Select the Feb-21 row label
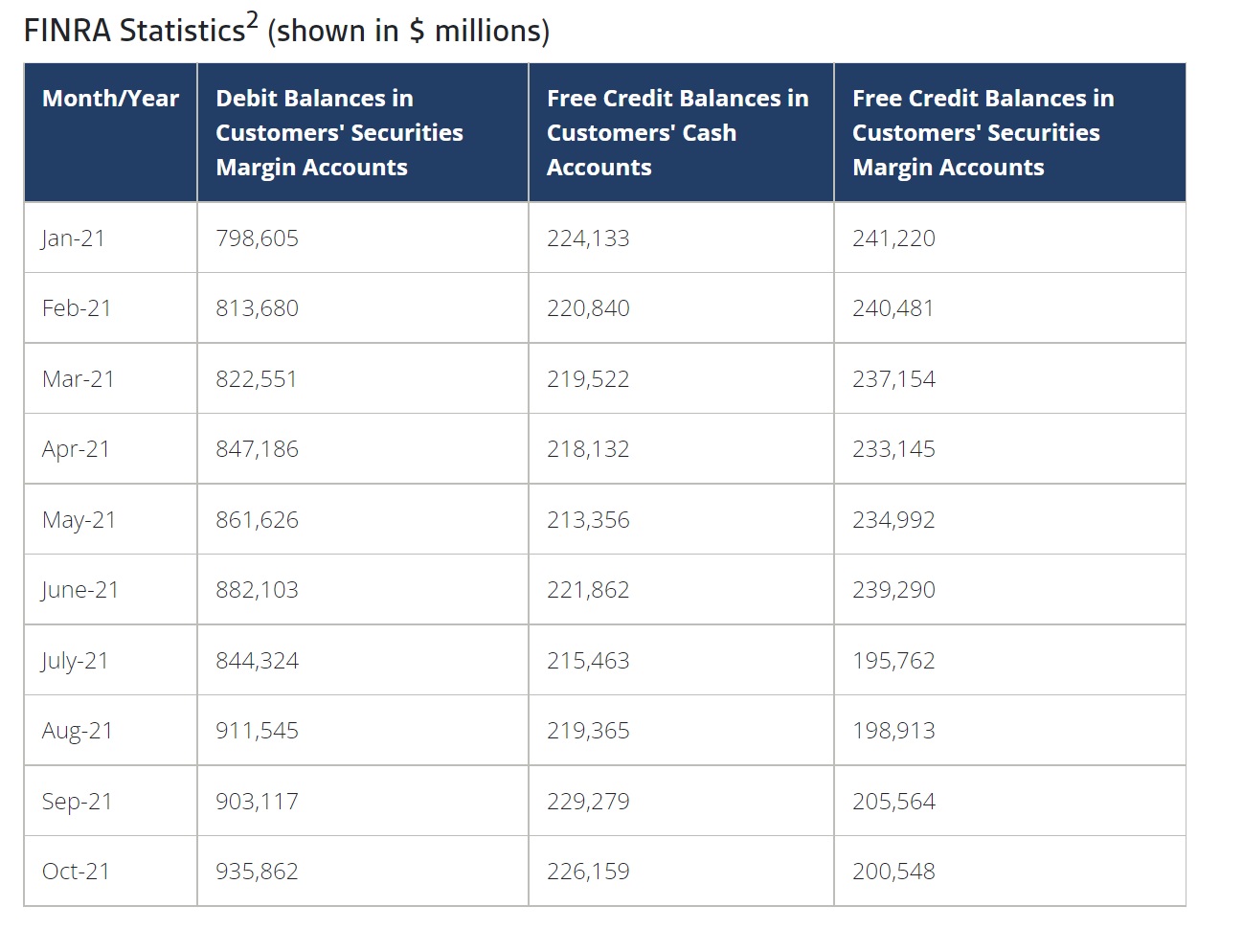The width and height of the screenshot is (1243, 952). pos(77,308)
